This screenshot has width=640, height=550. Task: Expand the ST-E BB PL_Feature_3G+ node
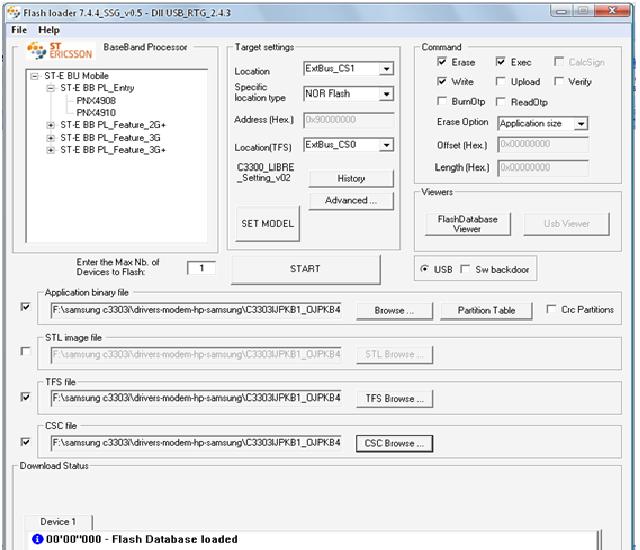tap(51, 150)
